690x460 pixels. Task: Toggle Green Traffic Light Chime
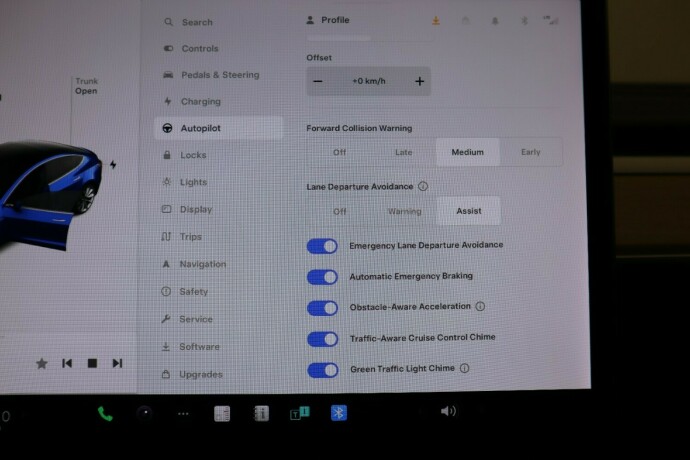coord(322,370)
